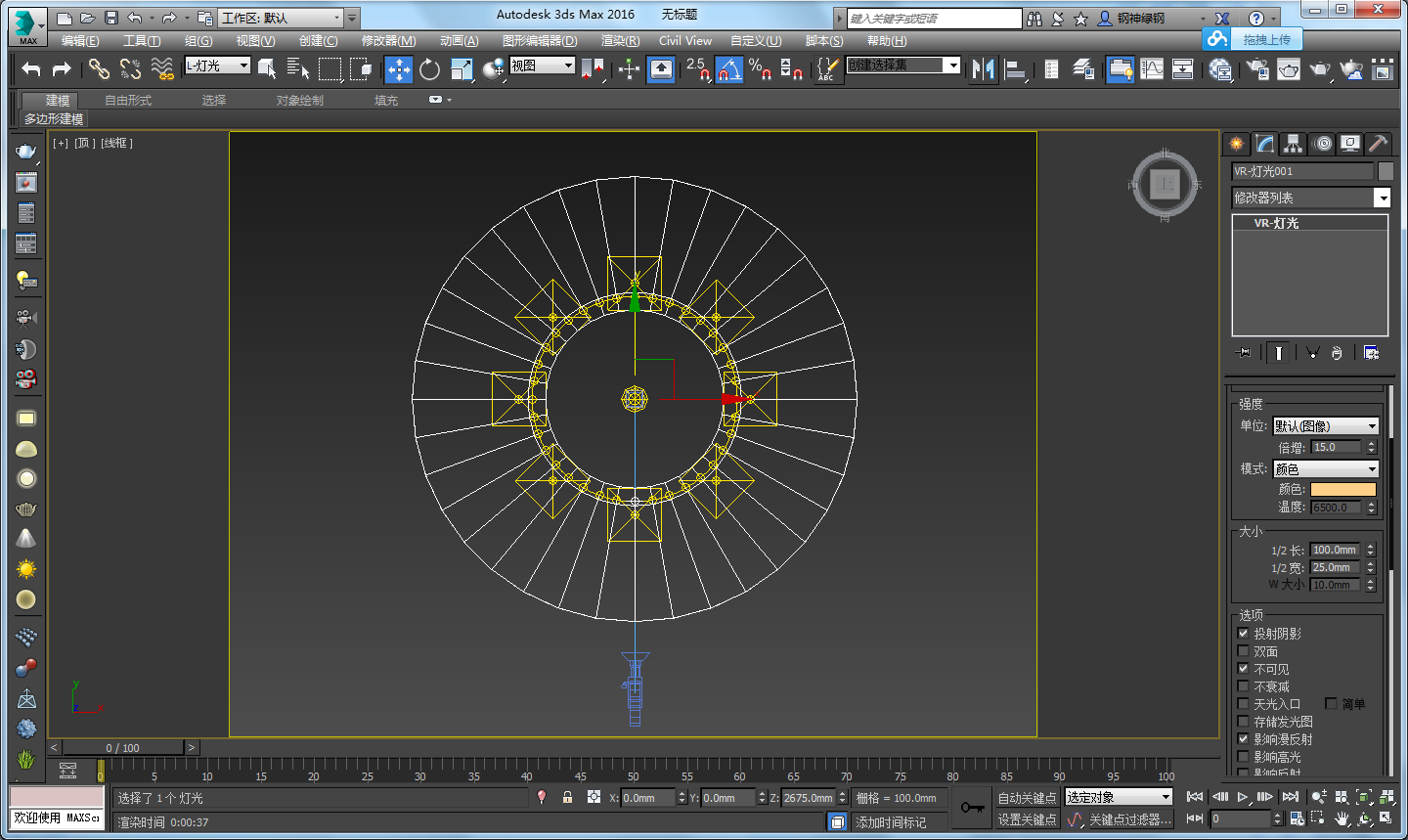The width and height of the screenshot is (1408, 840).
Task: Open the Hierarchy command panel
Action: tap(1294, 144)
